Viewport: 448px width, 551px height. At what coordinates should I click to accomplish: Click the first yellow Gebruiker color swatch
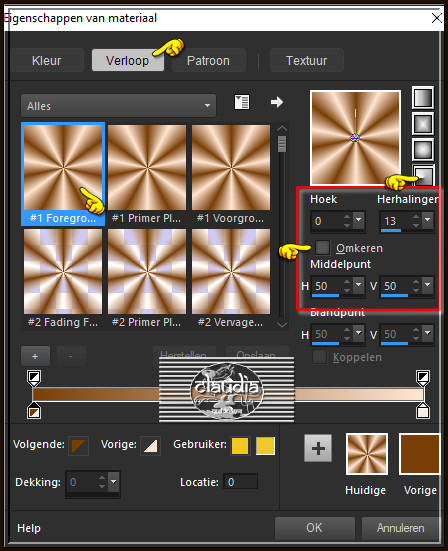pos(240,446)
